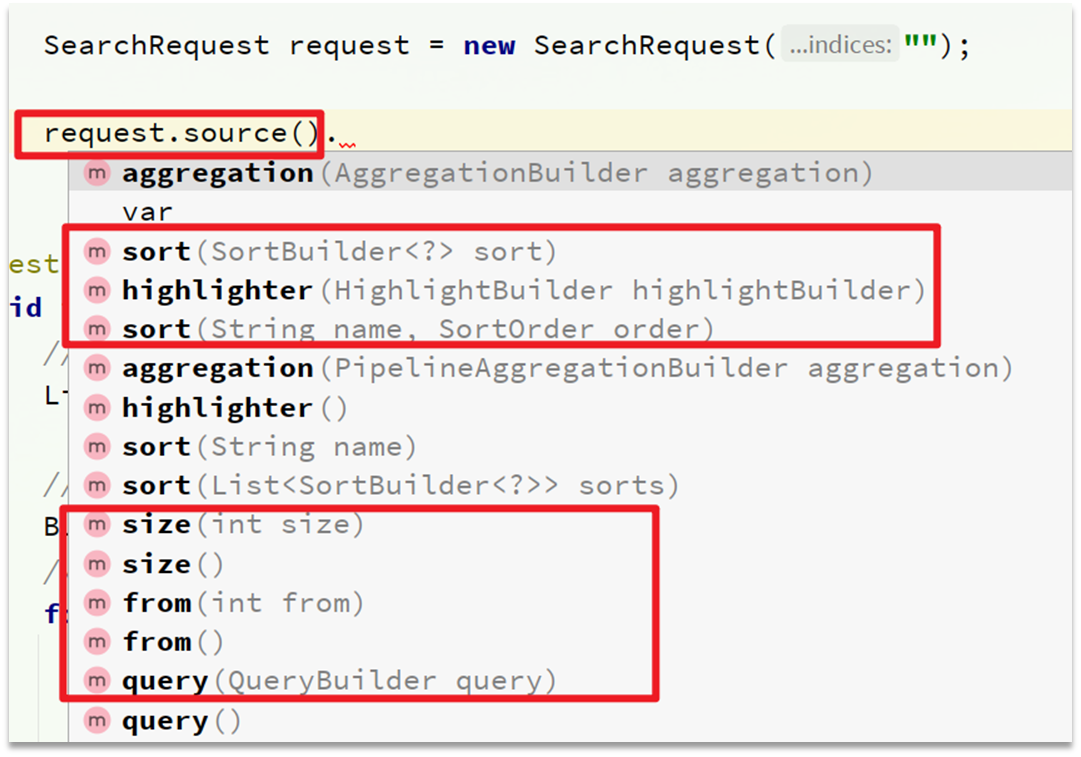
Task: Click method icon beside sort(SortBuilder<?> sort)
Action: point(97,252)
